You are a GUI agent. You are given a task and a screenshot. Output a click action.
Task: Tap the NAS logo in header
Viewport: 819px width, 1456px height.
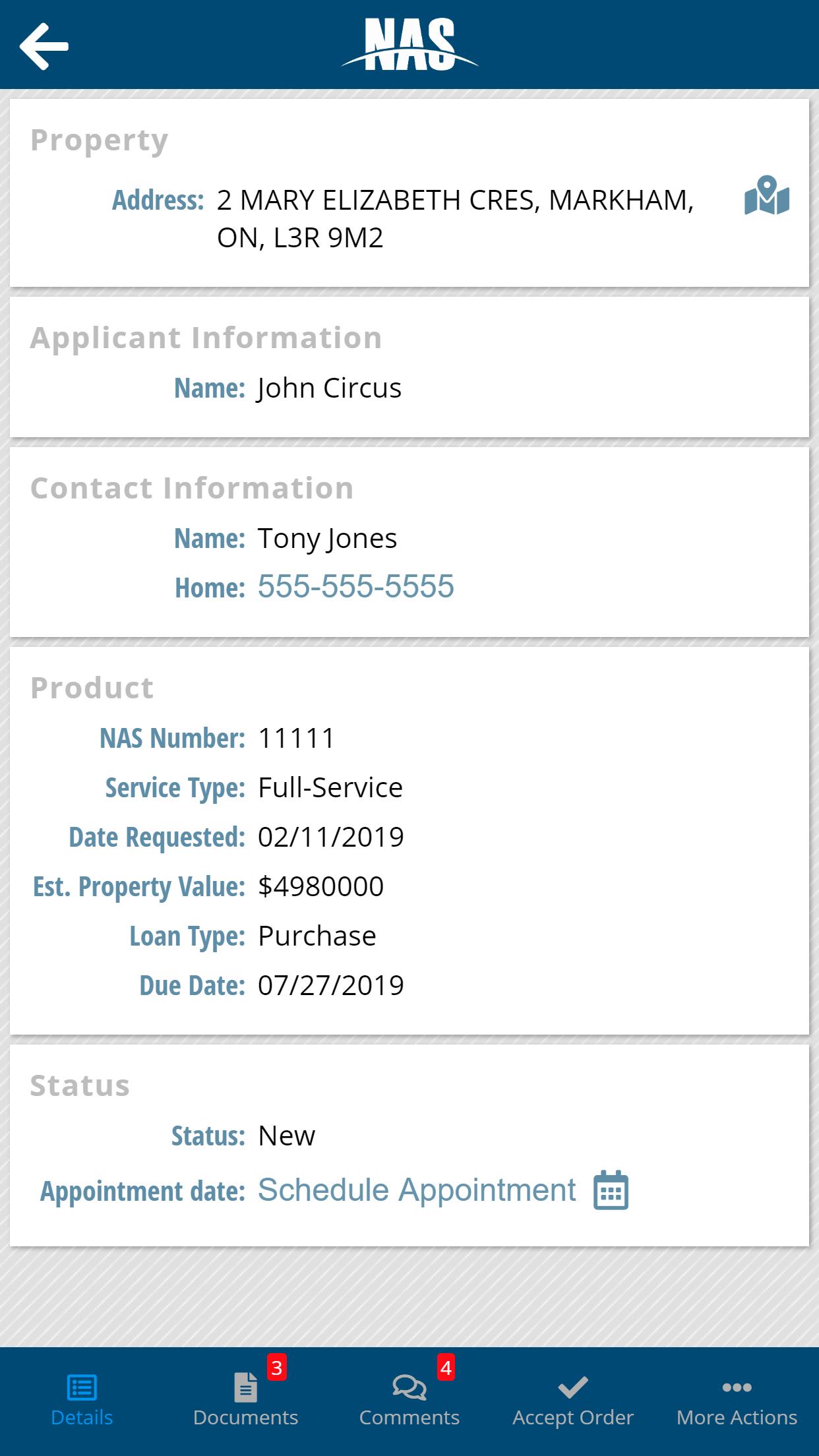[x=409, y=44]
